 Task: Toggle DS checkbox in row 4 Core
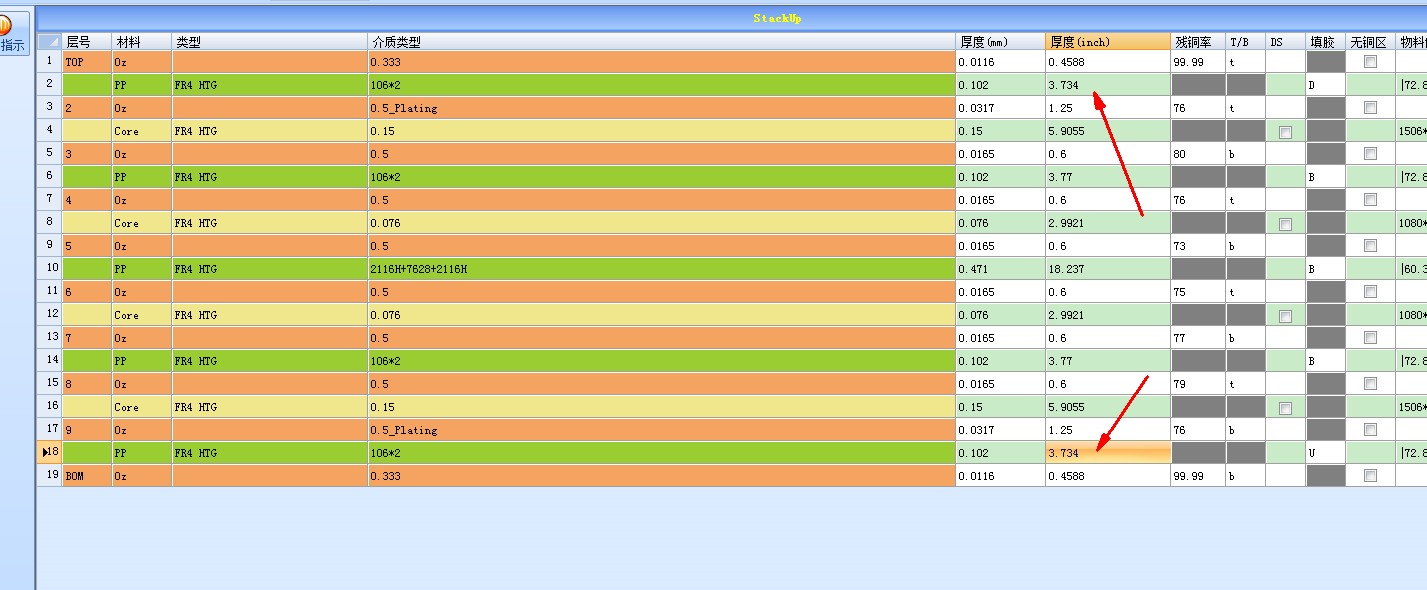tap(1285, 132)
